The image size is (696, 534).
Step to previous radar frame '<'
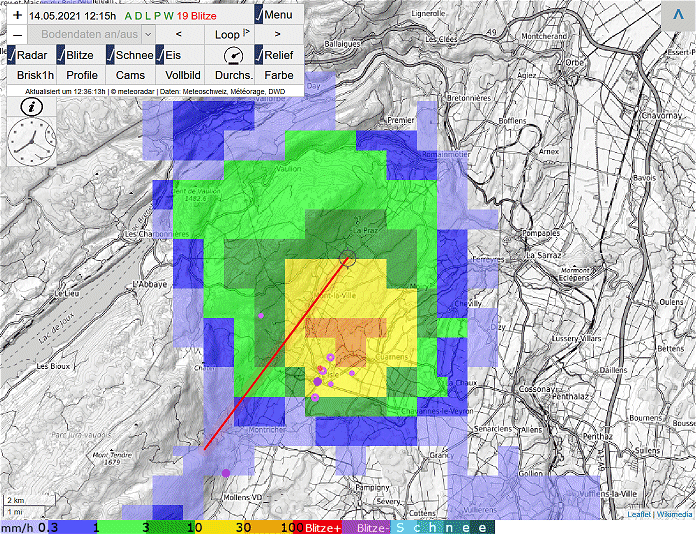point(179,34)
